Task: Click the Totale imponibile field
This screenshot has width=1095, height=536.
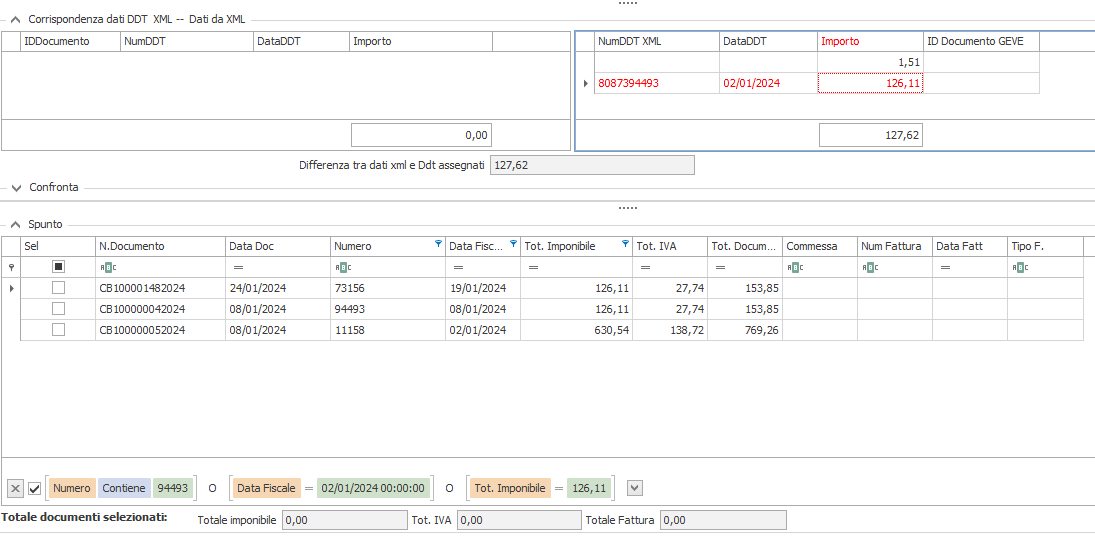Action: (344, 520)
